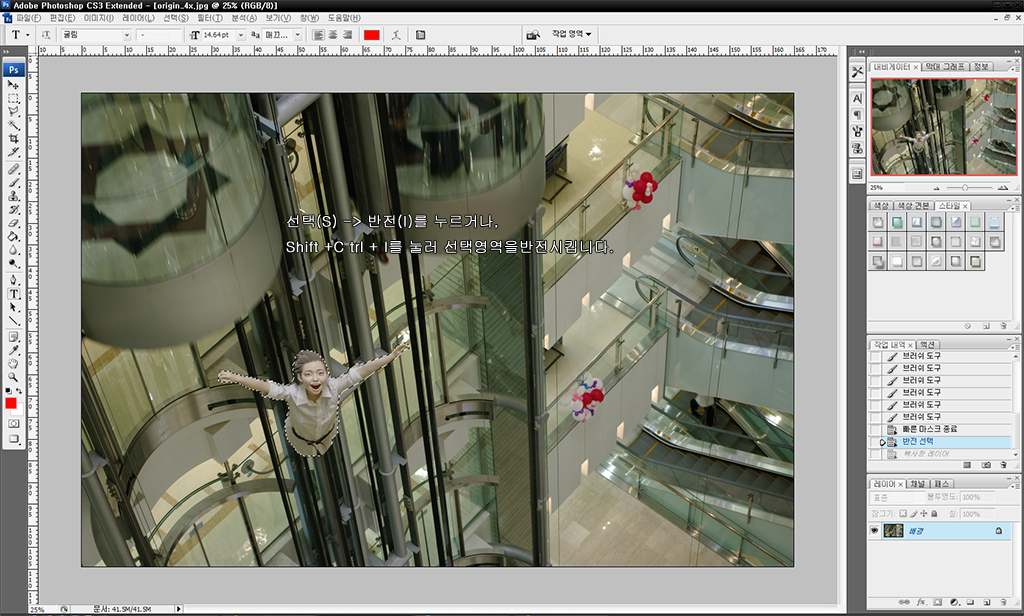Select the Zoom magnifier tool
Viewport: 1024px width, 616px height.
13,378
